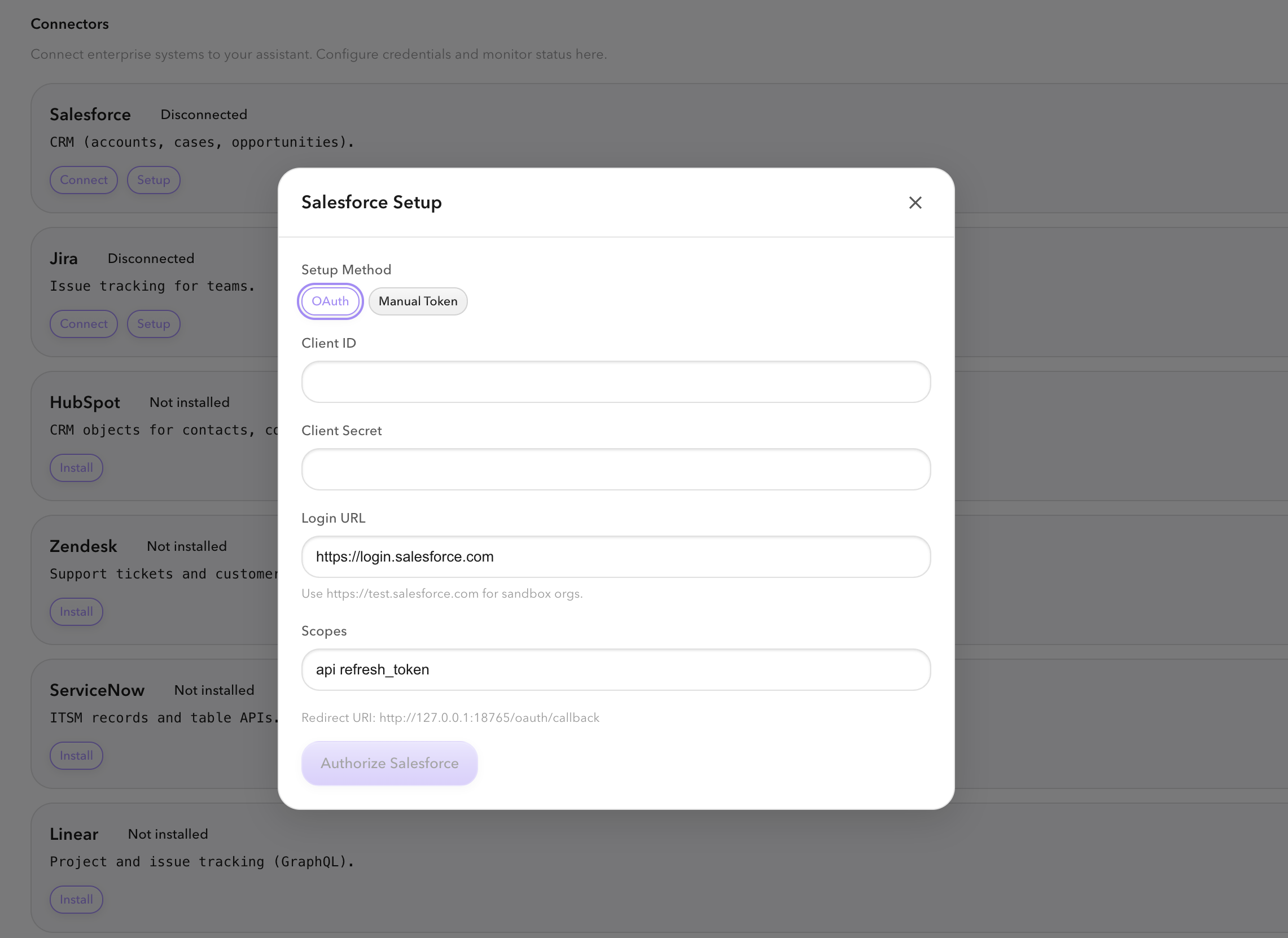
Task: Click the Salesforce Setup dialog title
Action: tap(371, 202)
